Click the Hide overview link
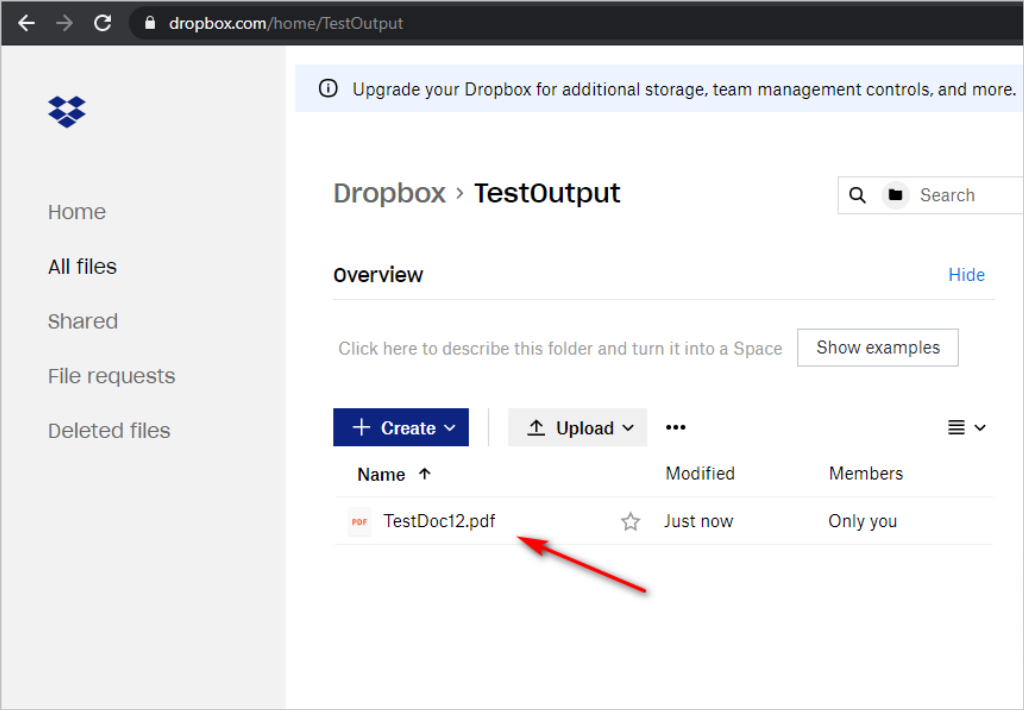This screenshot has width=1024, height=710. pos(966,275)
